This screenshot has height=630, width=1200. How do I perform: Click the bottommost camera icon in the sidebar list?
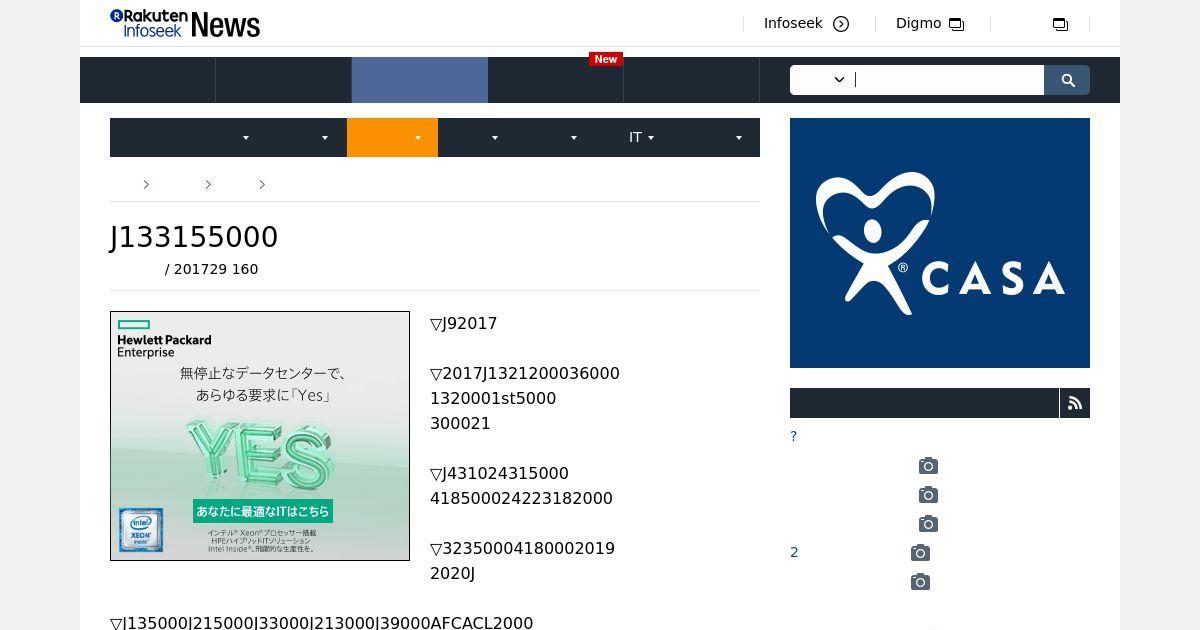pos(920,581)
